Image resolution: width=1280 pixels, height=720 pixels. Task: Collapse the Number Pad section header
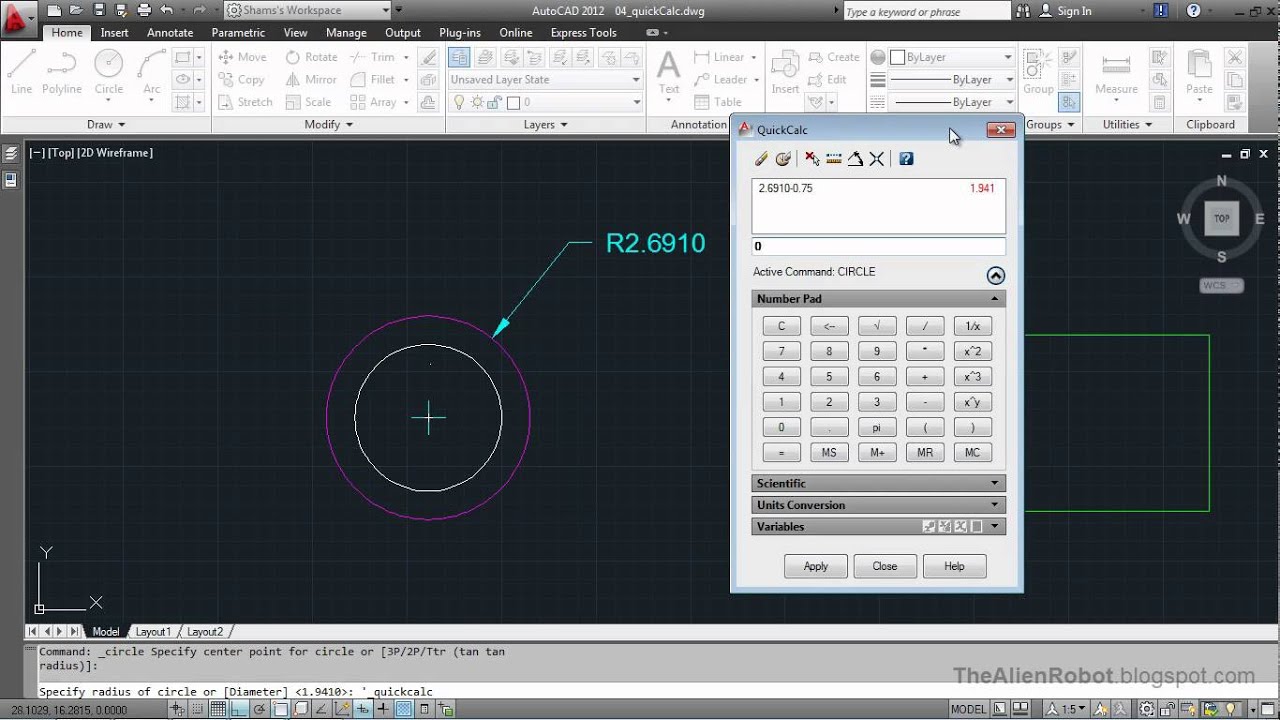878,299
